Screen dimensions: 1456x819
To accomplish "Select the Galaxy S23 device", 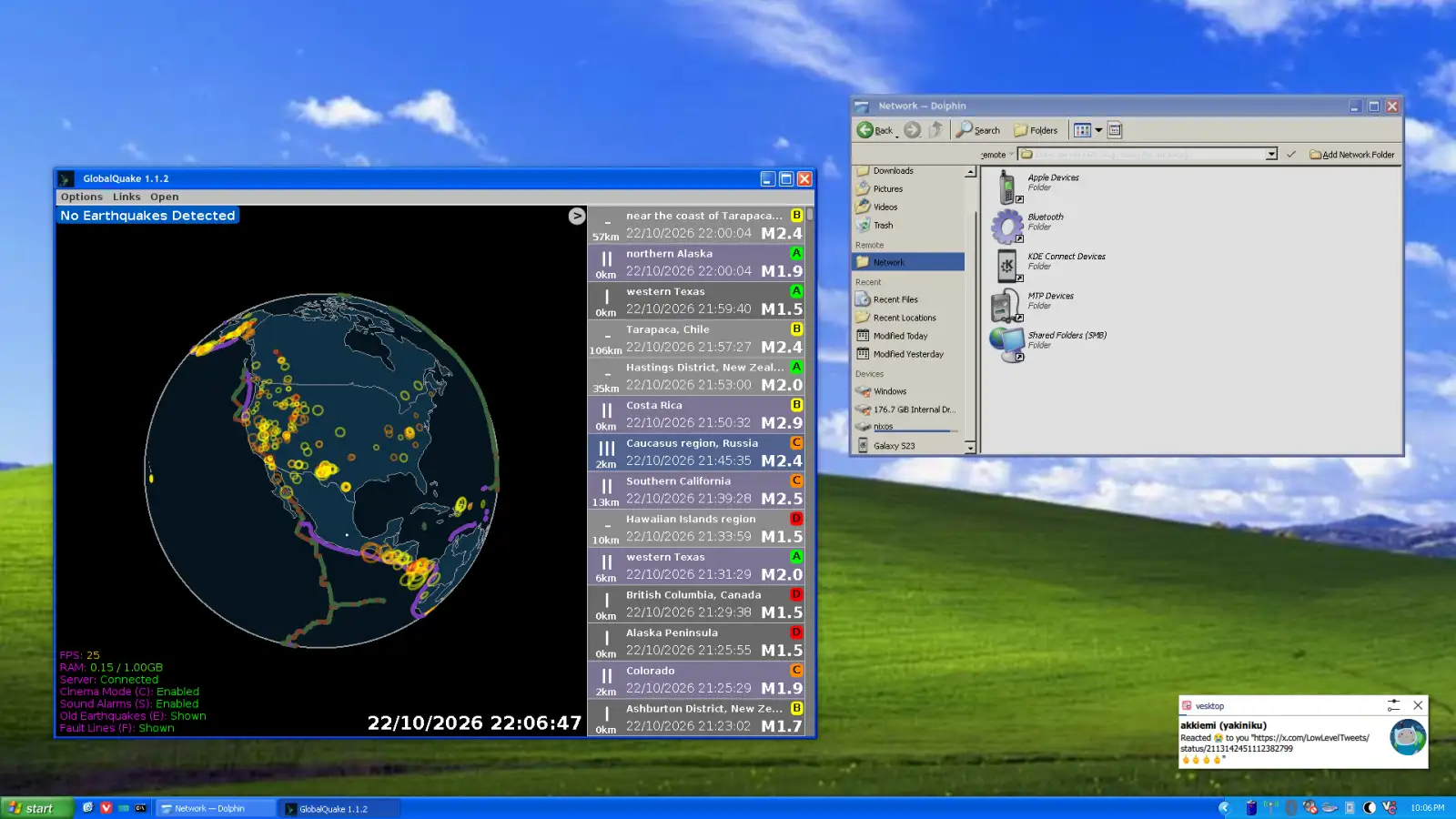I will [x=908, y=446].
